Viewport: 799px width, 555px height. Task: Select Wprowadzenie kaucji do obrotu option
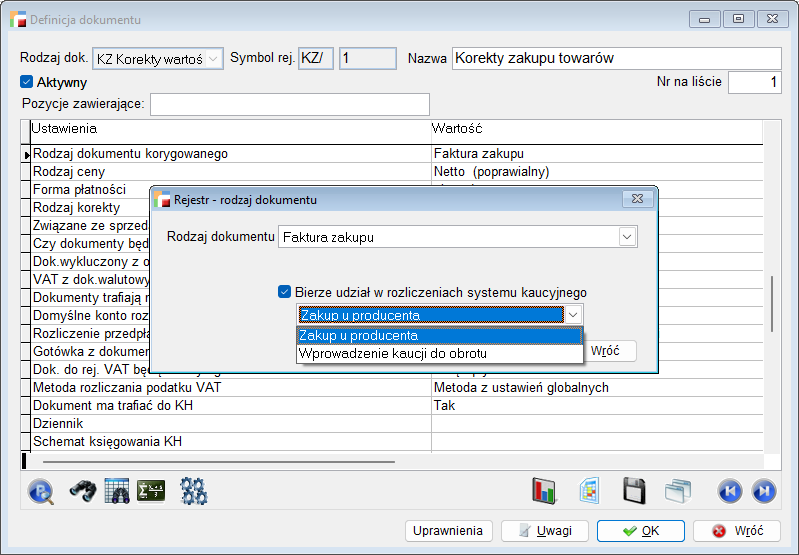pyautogui.click(x=392, y=353)
